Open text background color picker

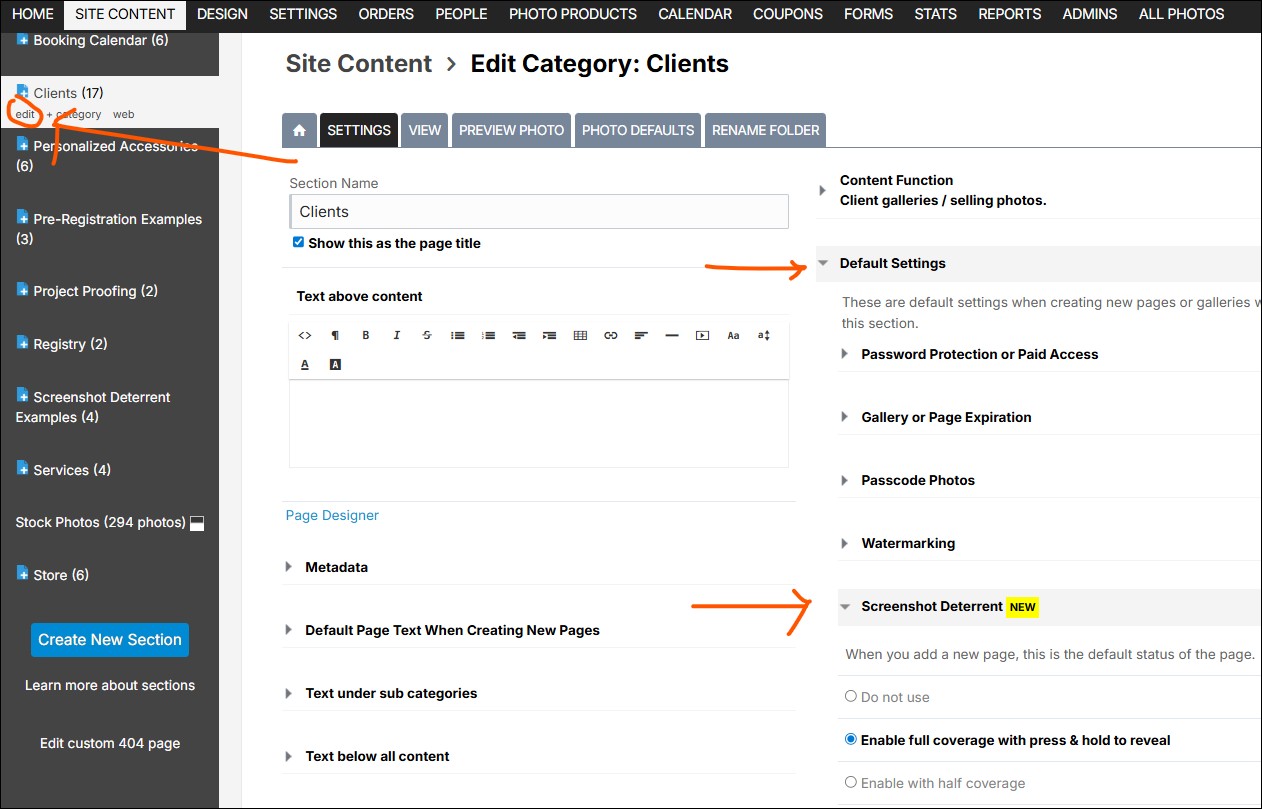click(335, 365)
